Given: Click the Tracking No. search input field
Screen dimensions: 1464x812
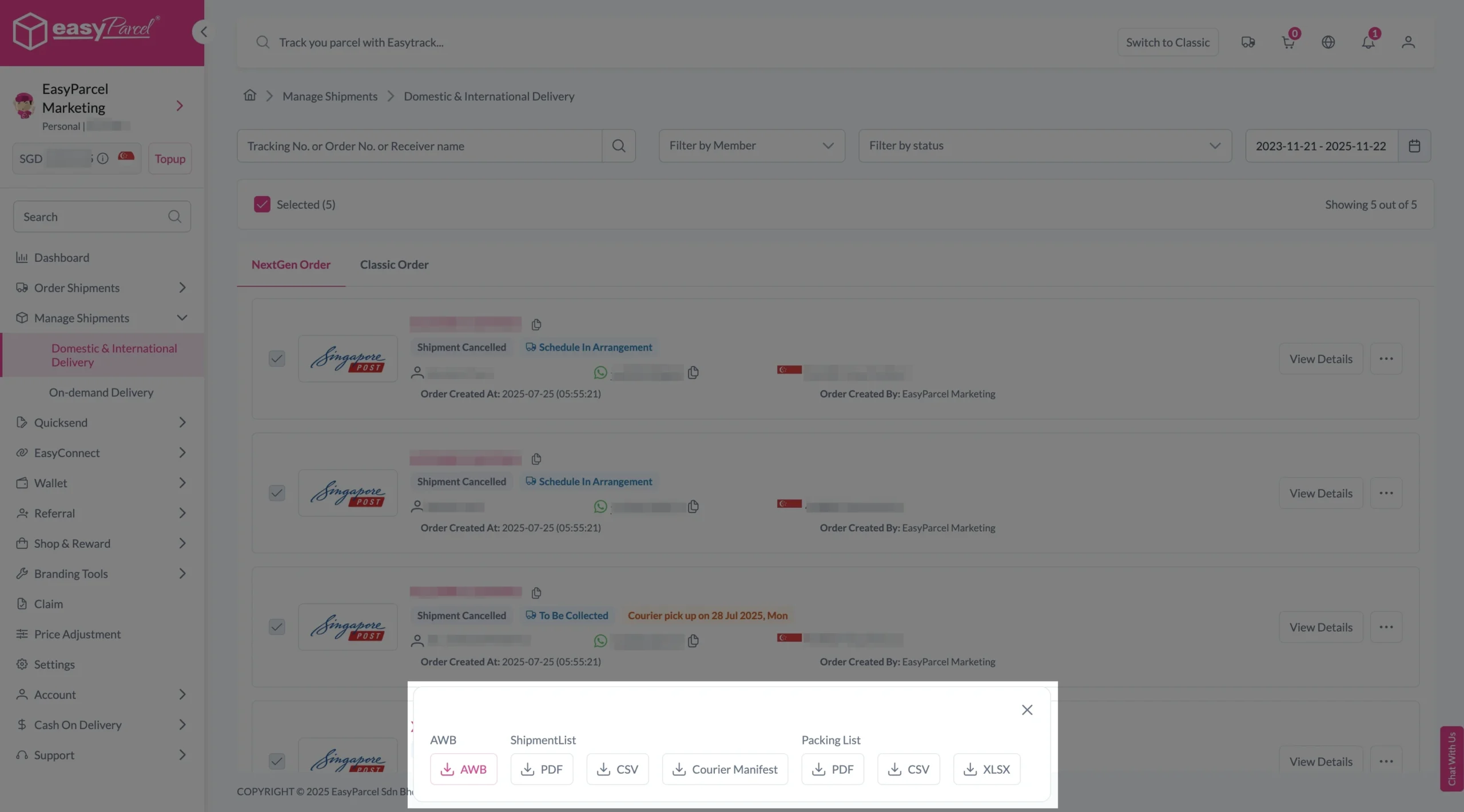Looking at the screenshot, I should click(x=417, y=145).
